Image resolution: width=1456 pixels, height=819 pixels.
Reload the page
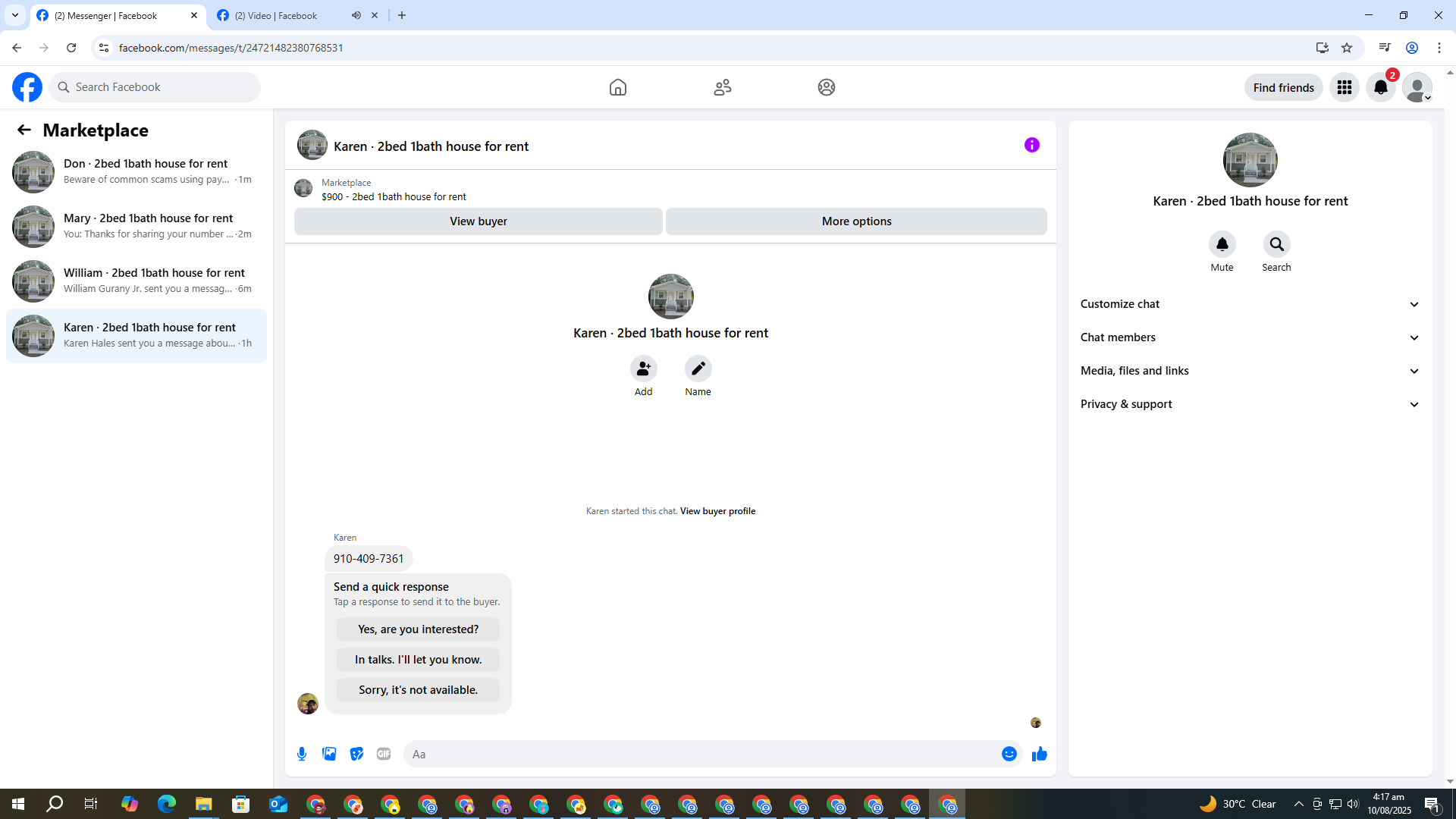pyautogui.click(x=71, y=48)
